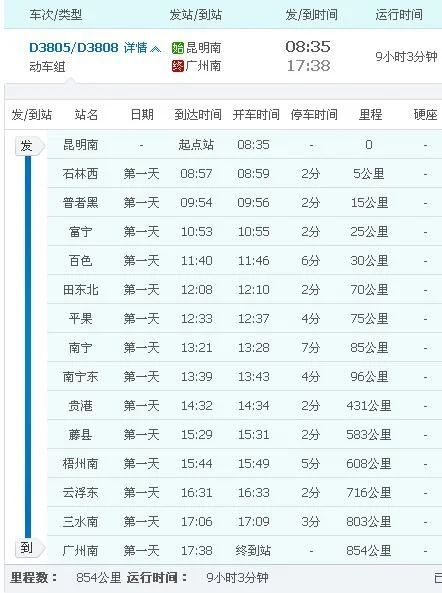Select station 田东北 row
The image size is (442, 593).
click(x=244, y=290)
